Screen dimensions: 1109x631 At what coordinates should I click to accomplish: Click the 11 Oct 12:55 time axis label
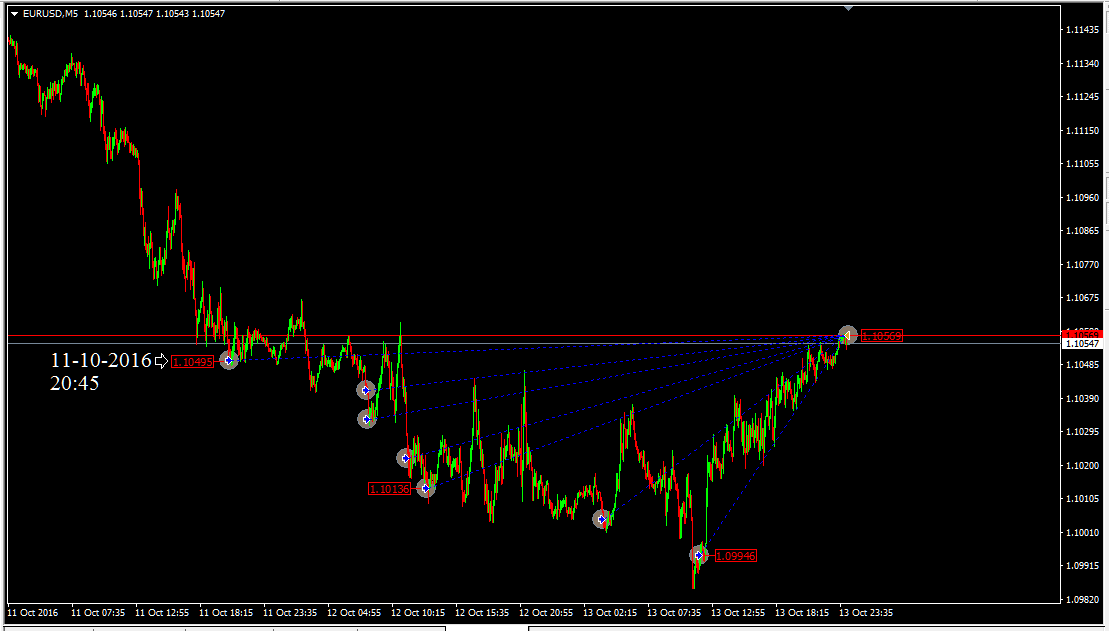coord(162,613)
